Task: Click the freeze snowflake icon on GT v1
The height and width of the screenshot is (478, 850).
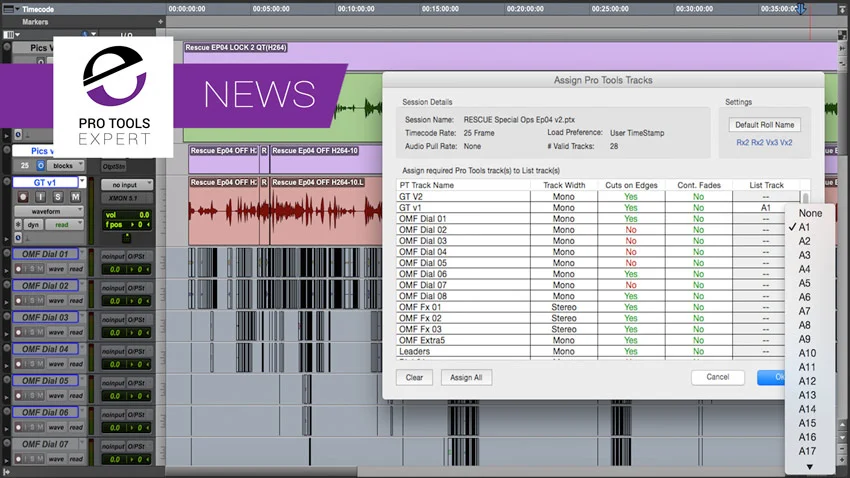Action: click(x=18, y=224)
